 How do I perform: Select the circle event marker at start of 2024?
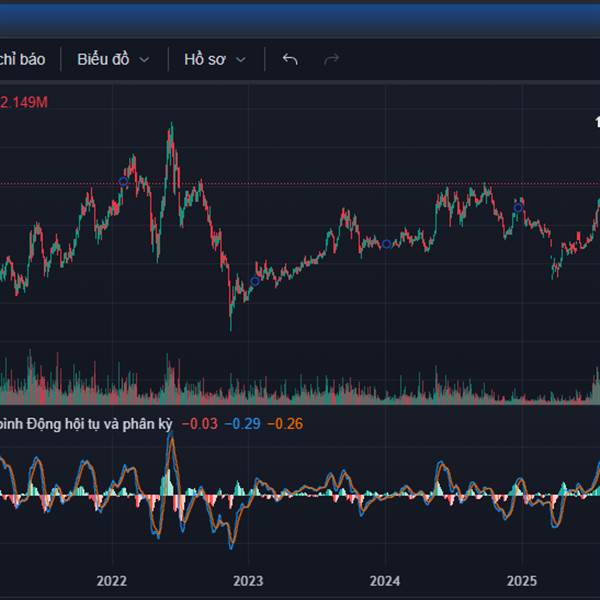(387, 244)
